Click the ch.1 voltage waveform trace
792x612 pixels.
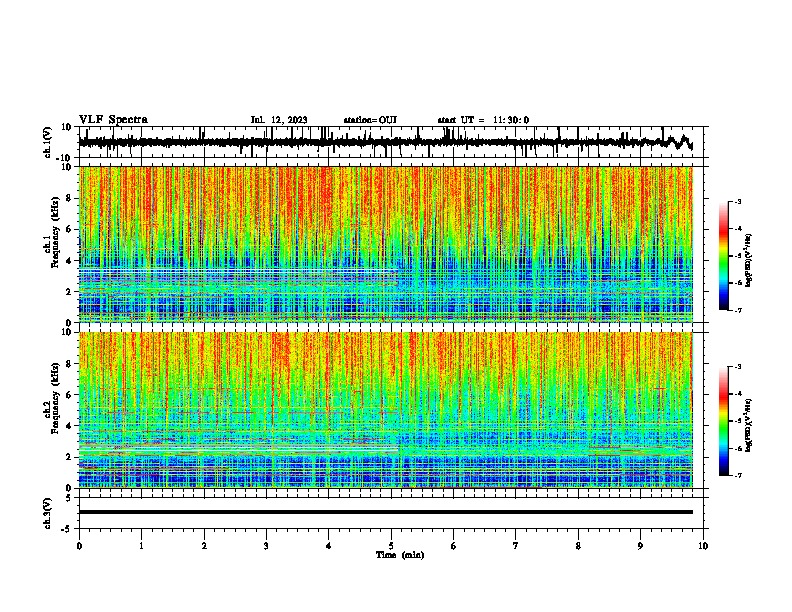pos(386,142)
